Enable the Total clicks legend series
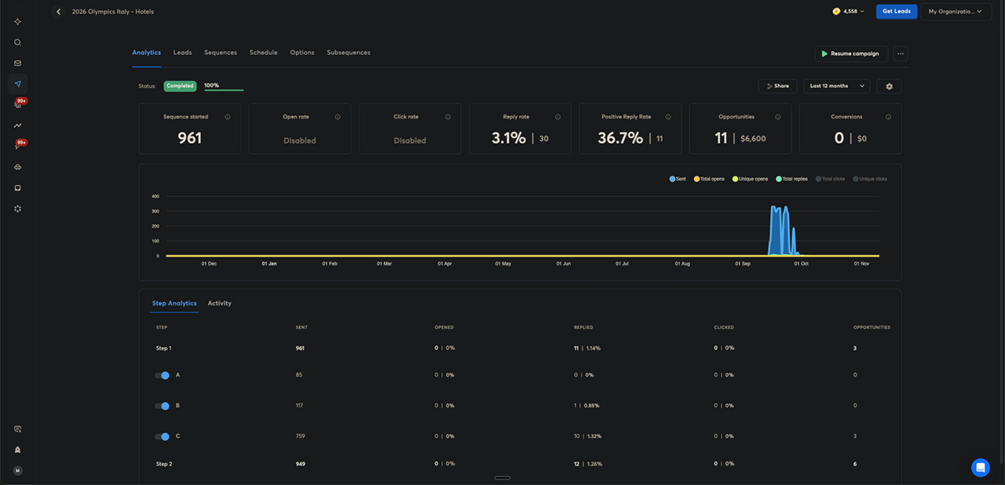The image size is (1005, 485). tap(831, 179)
